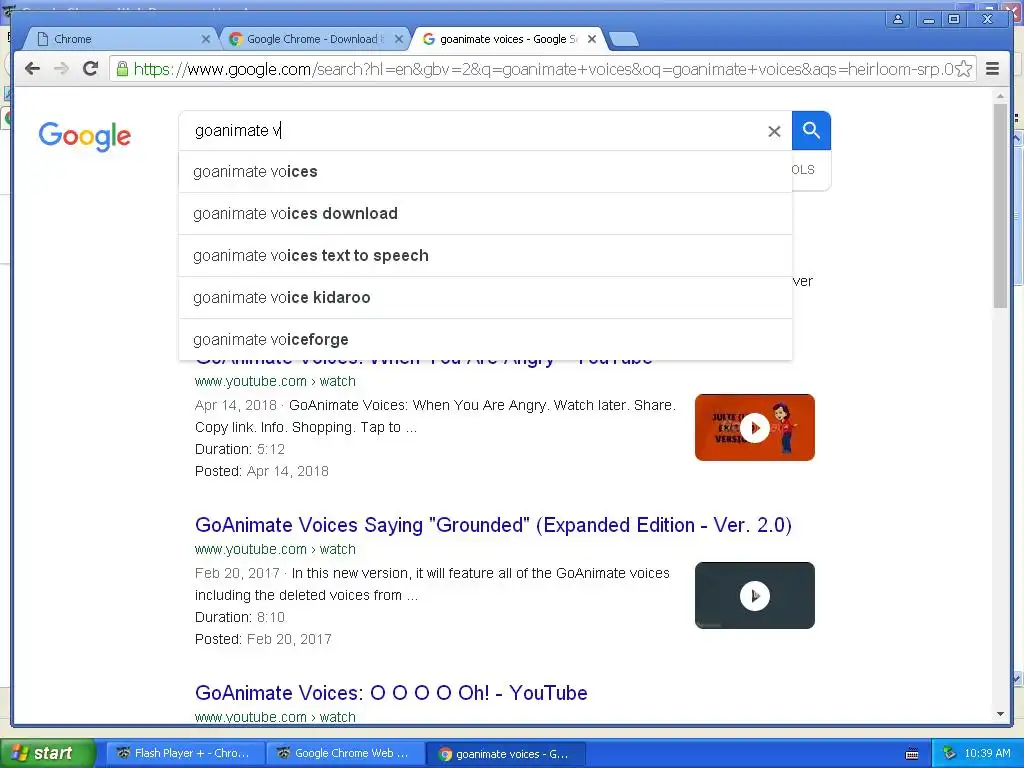
Task: Switch to 'Google Chrome - Download' tab
Action: (315, 39)
